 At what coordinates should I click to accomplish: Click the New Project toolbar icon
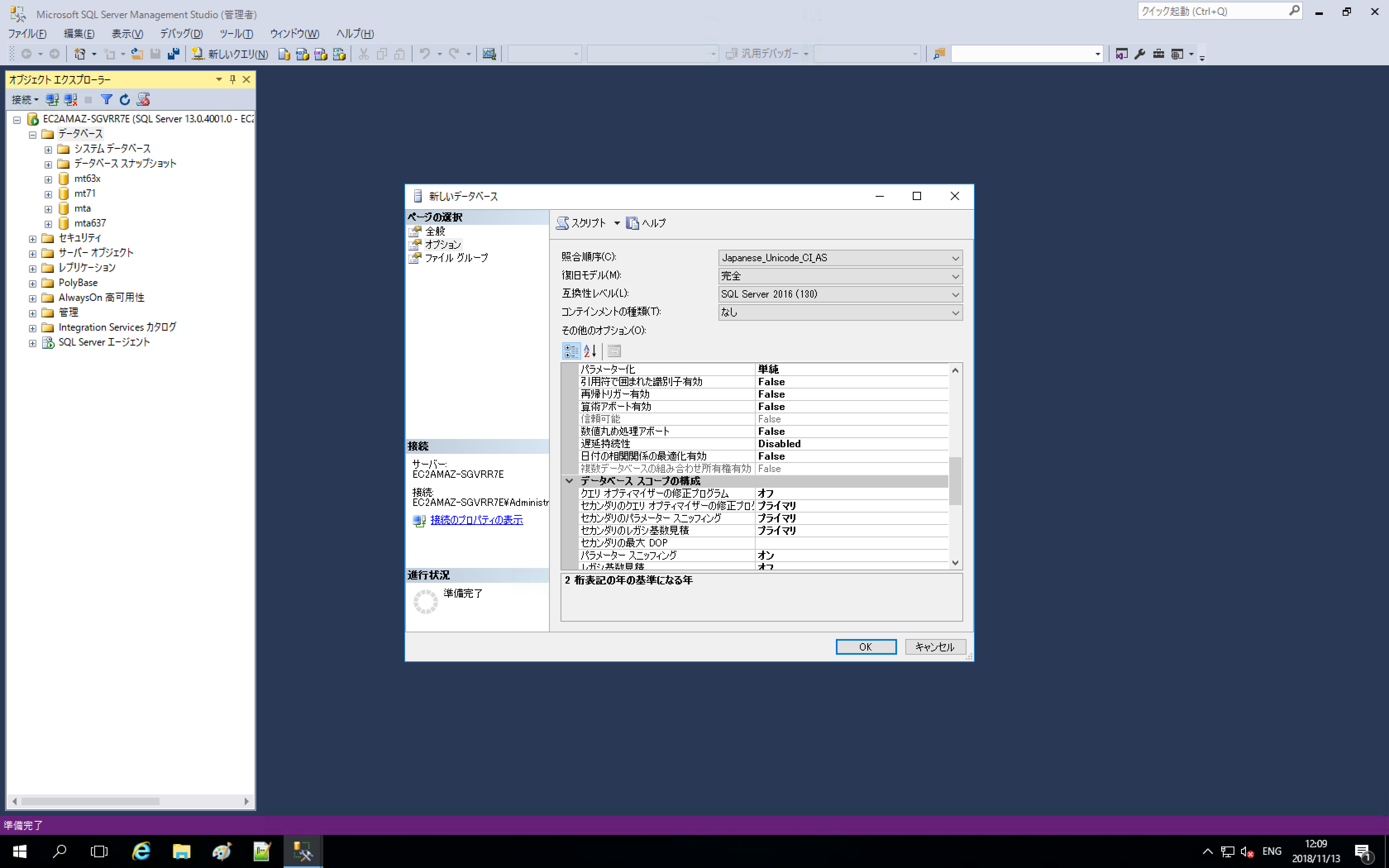coord(80,54)
